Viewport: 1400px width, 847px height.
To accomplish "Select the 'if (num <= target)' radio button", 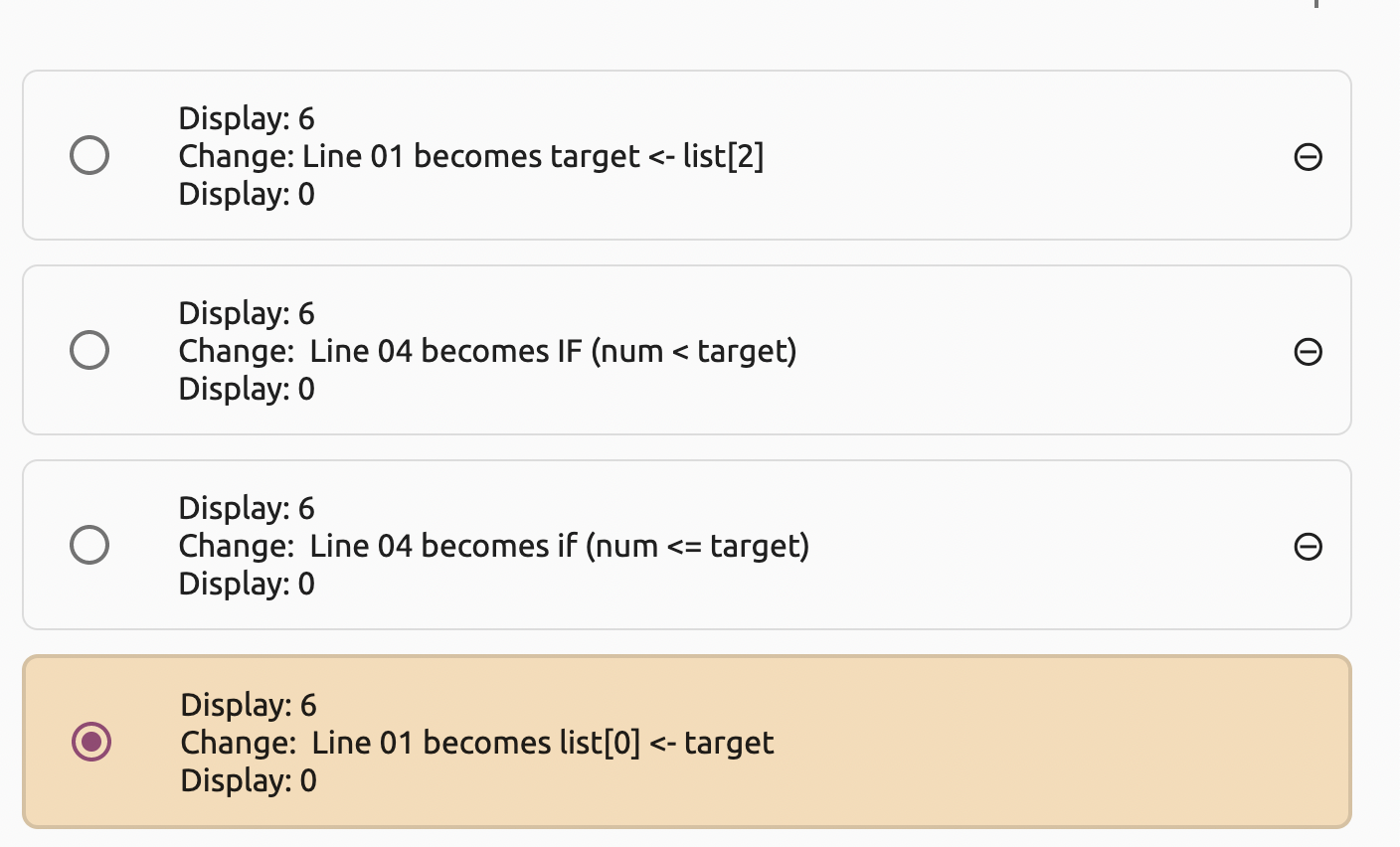I will coord(89,545).
